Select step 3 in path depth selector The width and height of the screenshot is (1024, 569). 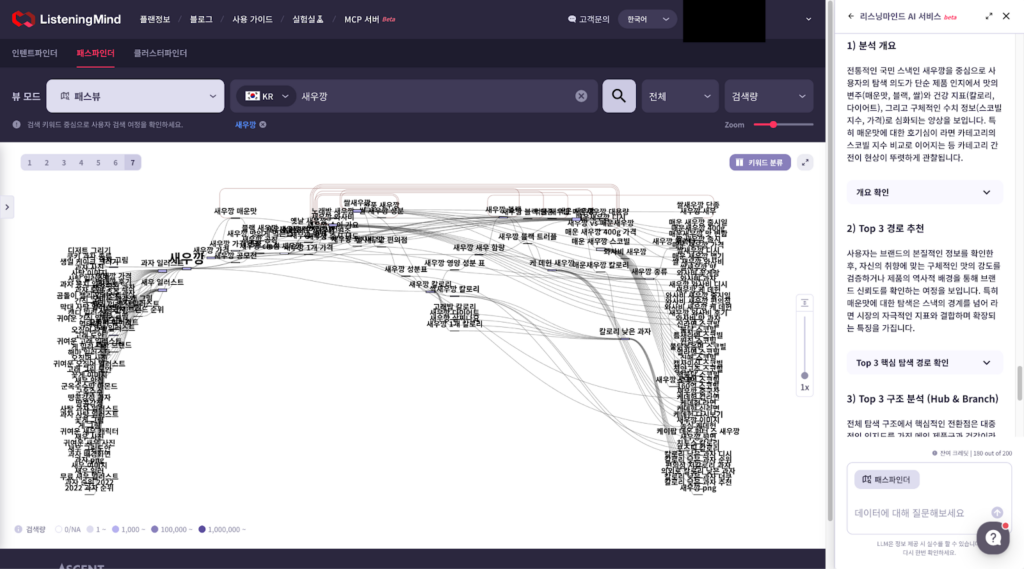click(64, 162)
